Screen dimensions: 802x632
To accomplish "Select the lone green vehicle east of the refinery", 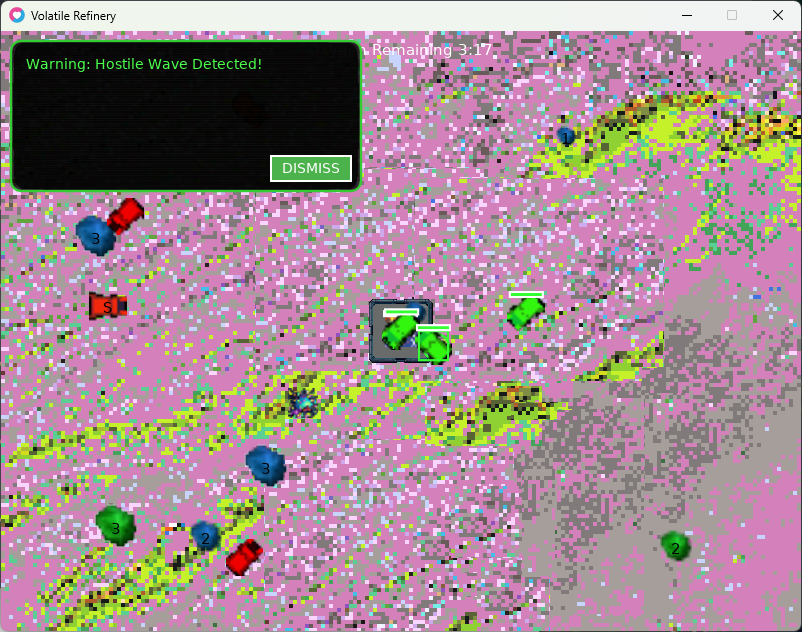I will 525,313.
